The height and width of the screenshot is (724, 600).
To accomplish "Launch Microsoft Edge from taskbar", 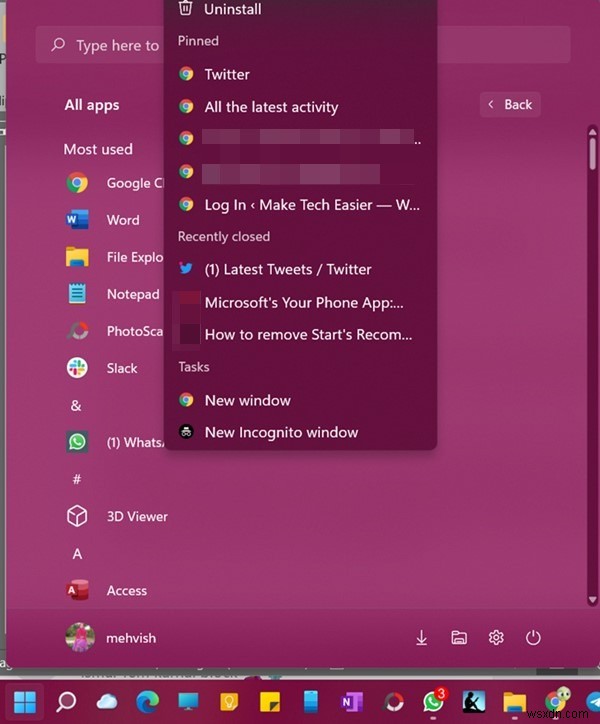I will pyautogui.click(x=147, y=702).
